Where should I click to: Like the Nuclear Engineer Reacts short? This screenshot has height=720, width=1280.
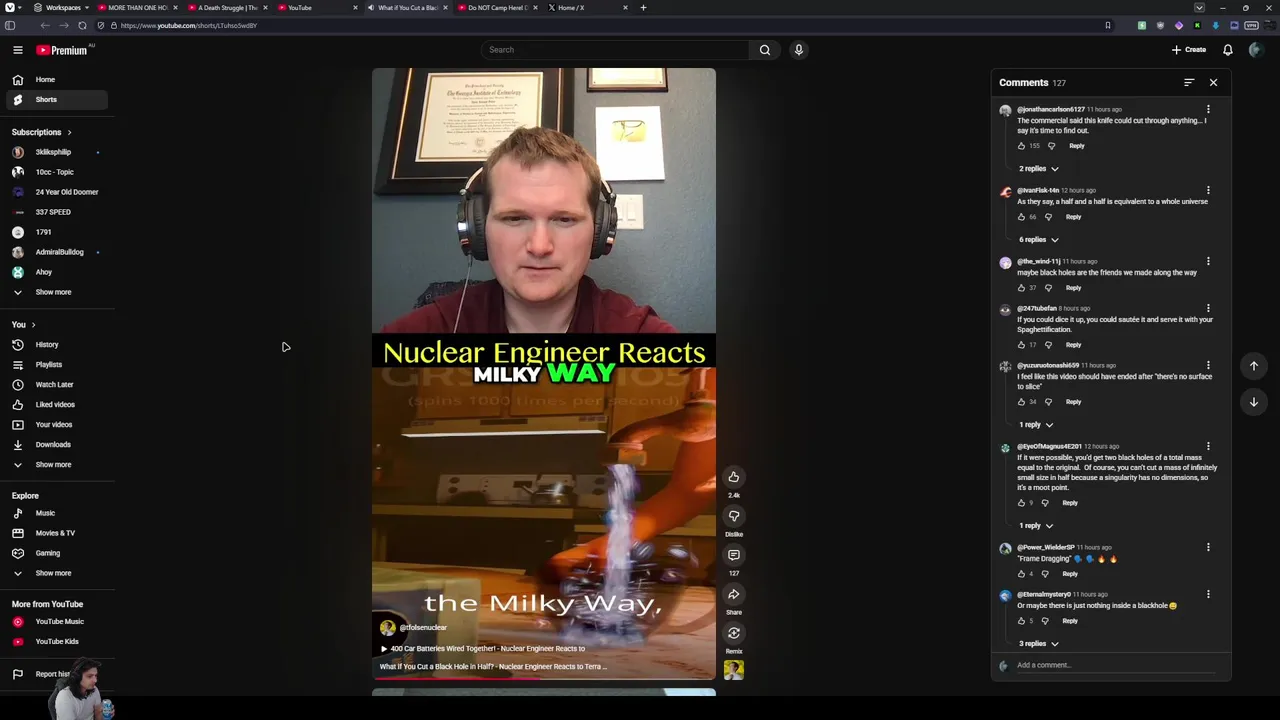(733, 477)
